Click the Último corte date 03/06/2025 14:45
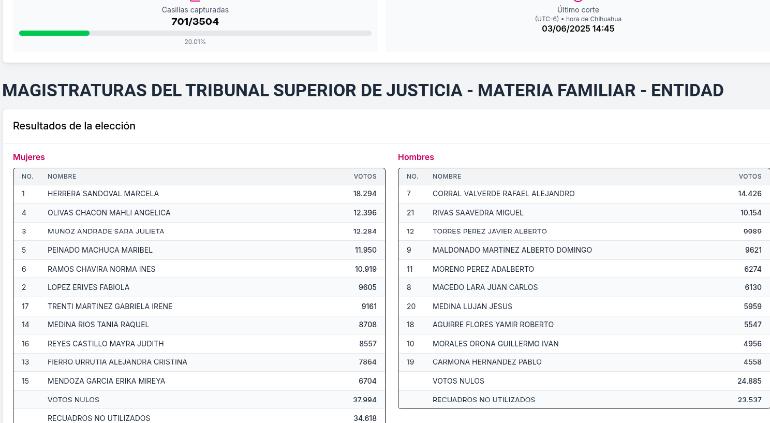The width and height of the screenshot is (770, 423). coord(578,28)
